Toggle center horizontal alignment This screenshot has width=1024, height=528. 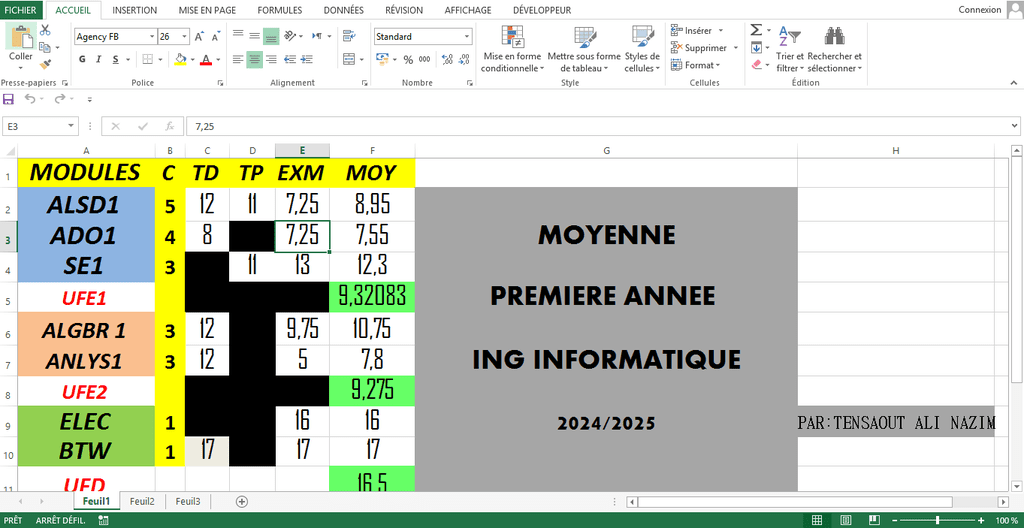click(255, 59)
